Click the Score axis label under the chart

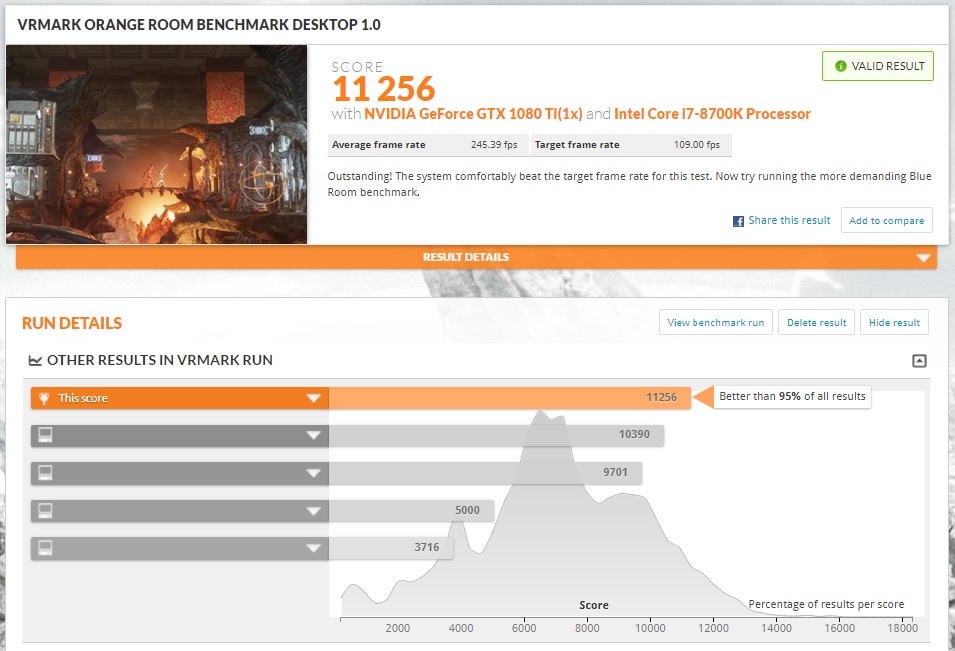pyautogui.click(x=594, y=605)
